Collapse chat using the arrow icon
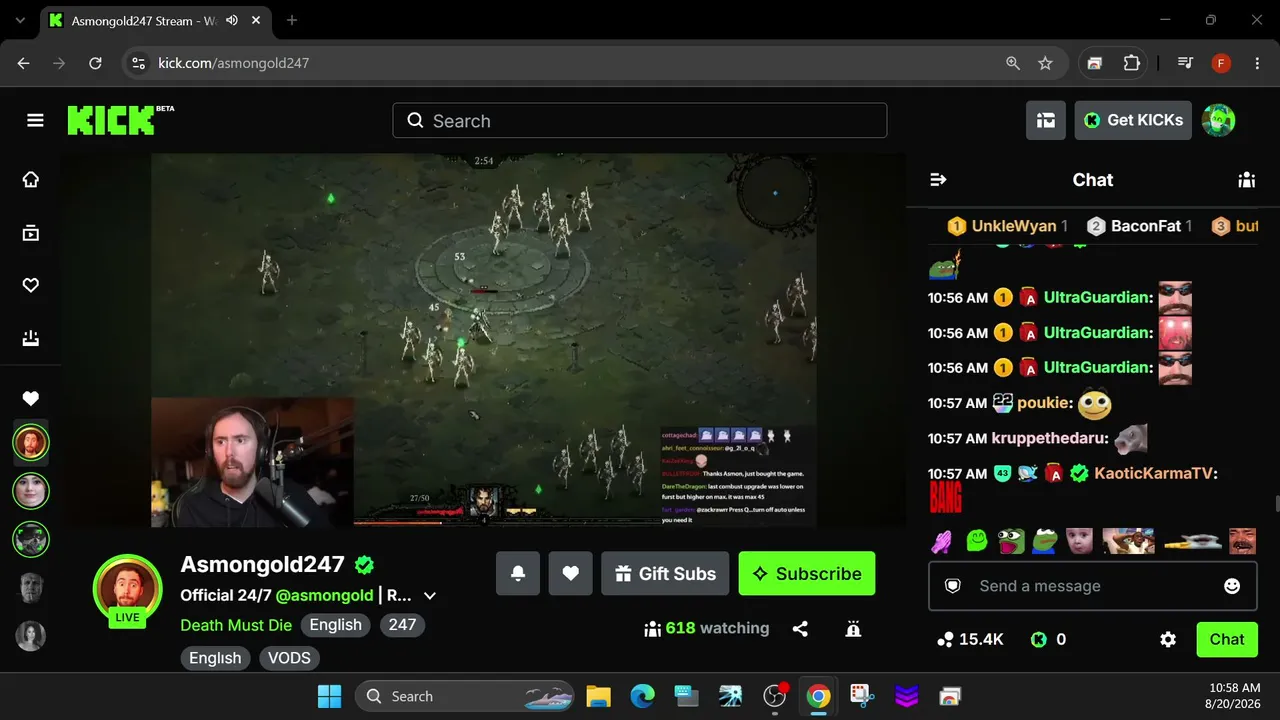Viewport: 1280px width, 720px height. [938, 180]
